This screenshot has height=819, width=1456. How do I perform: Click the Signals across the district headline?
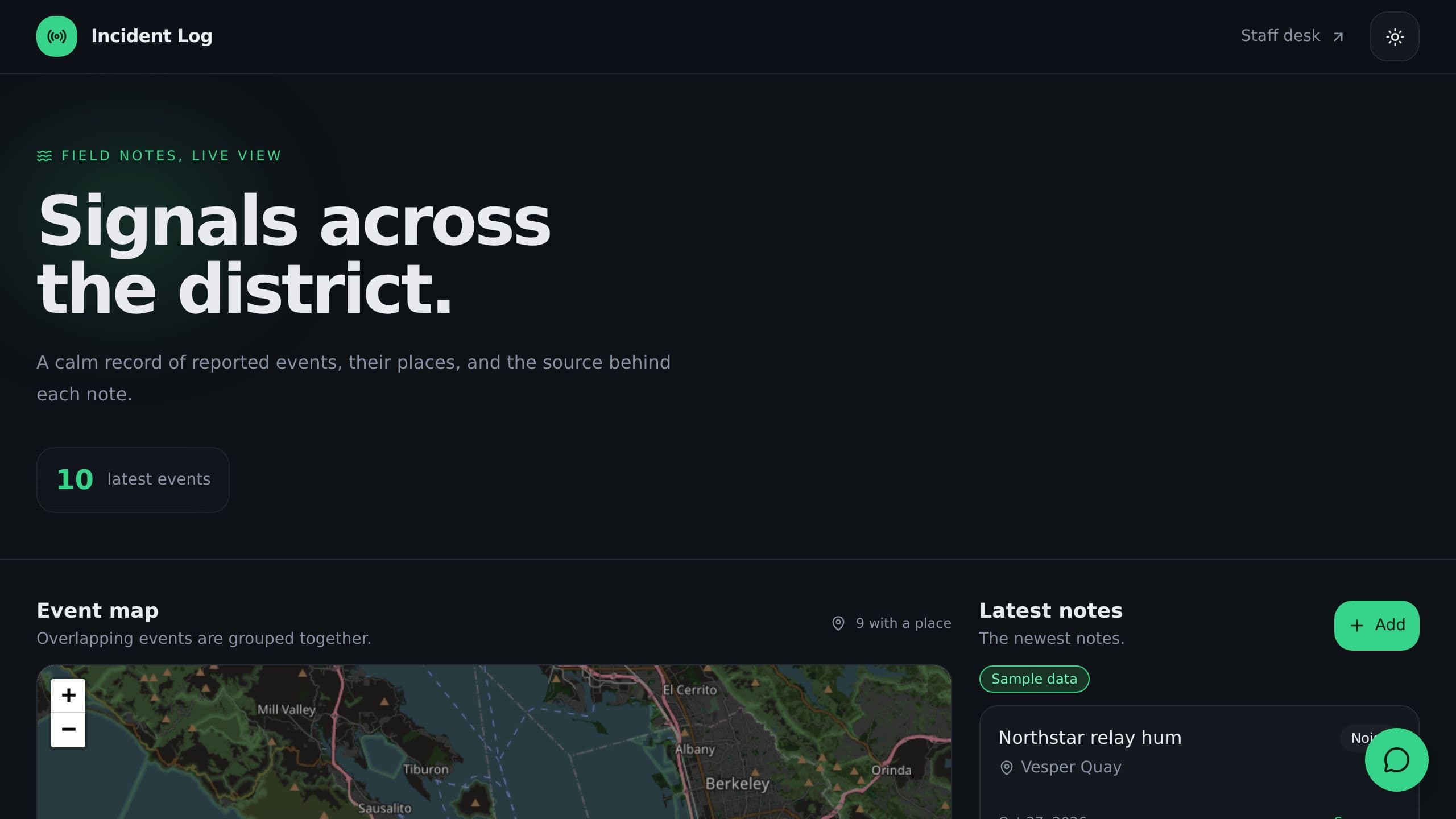[x=293, y=254]
